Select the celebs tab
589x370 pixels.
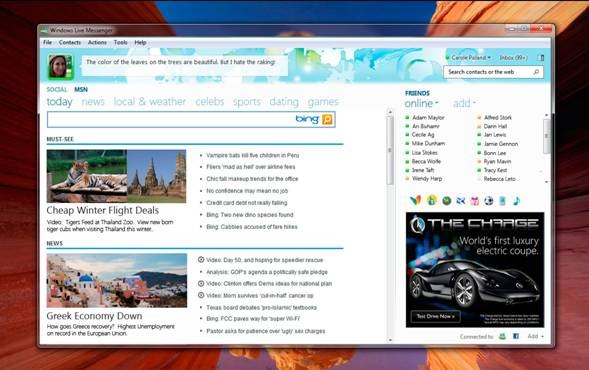210,101
